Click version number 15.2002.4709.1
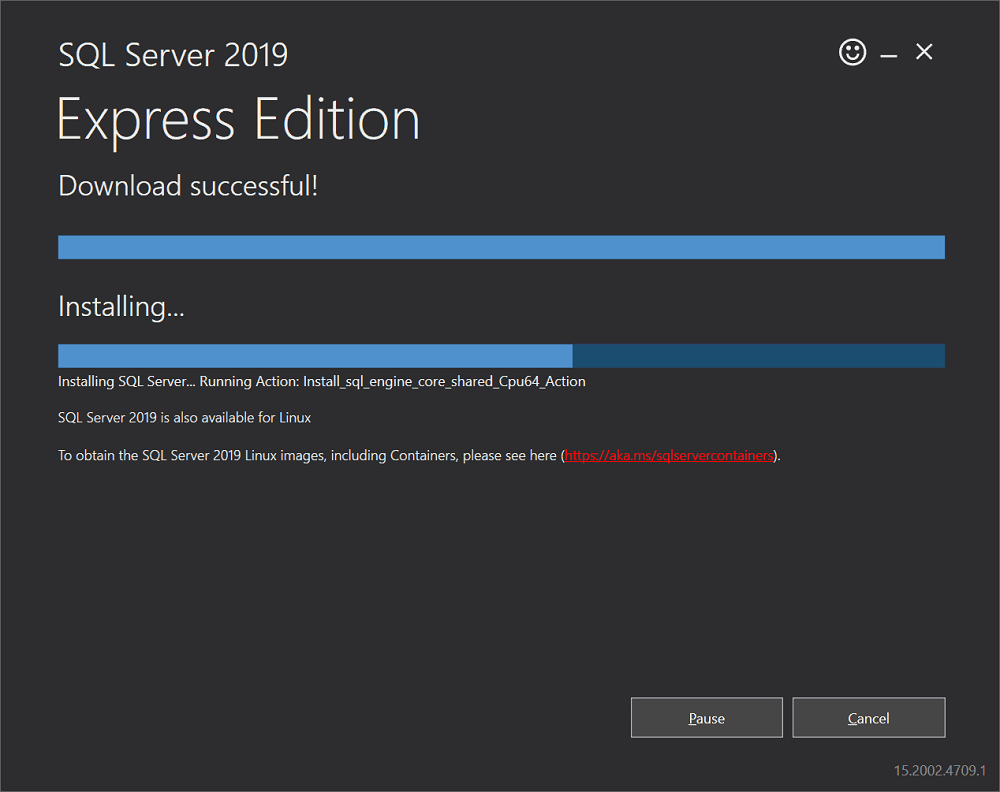Image resolution: width=1000 pixels, height=792 pixels. coord(940,771)
